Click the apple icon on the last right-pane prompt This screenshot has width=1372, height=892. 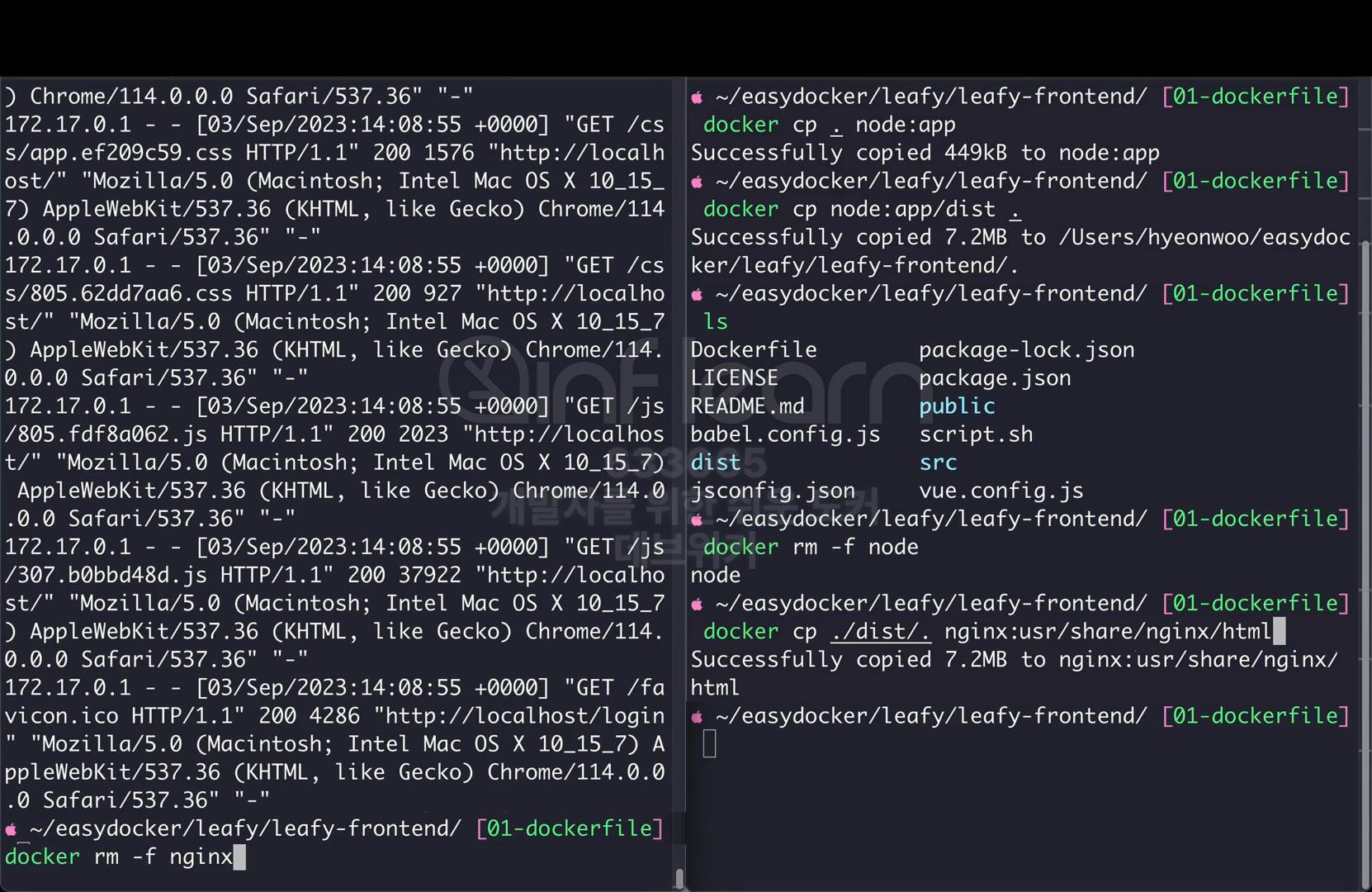pyautogui.click(x=698, y=717)
